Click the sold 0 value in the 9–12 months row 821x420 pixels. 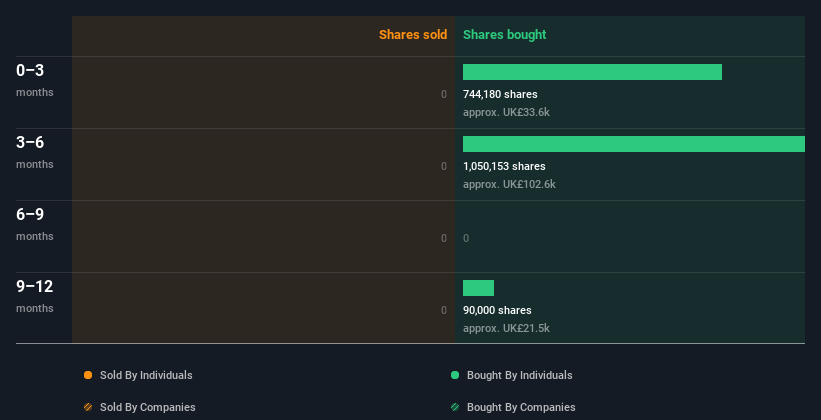444,310
